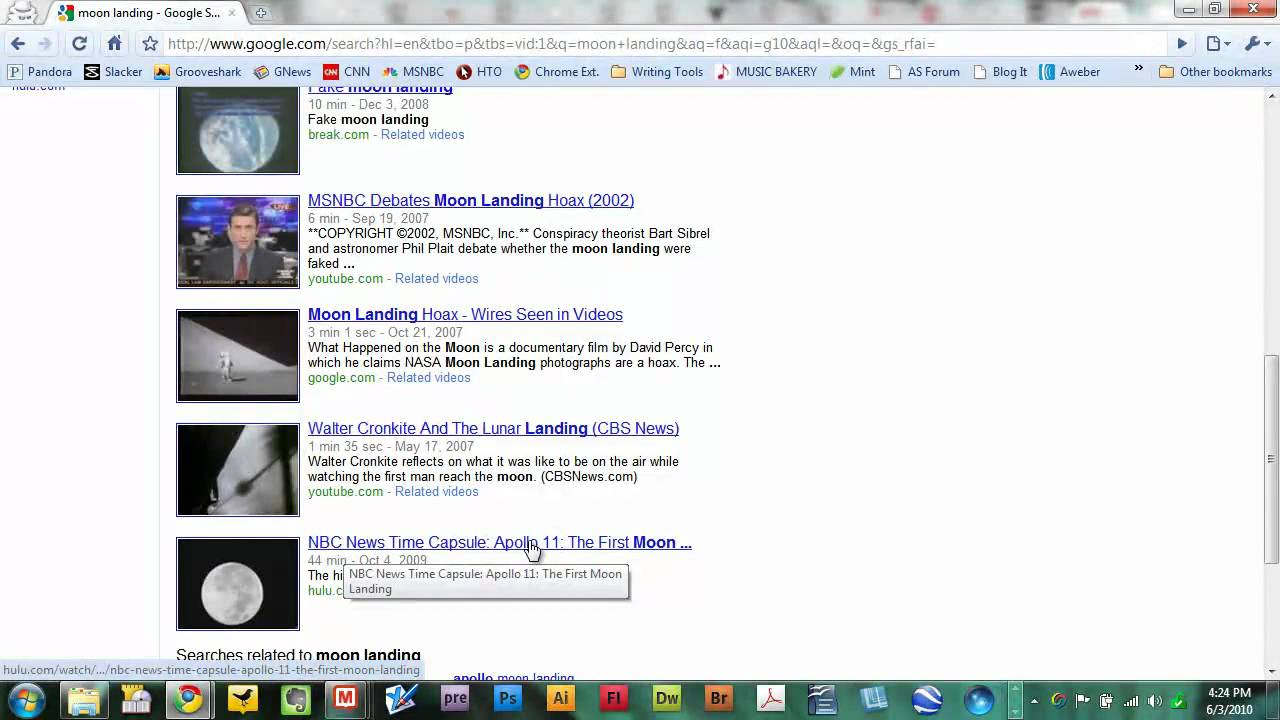Open the GNews bookmark

tap(282, 72)
